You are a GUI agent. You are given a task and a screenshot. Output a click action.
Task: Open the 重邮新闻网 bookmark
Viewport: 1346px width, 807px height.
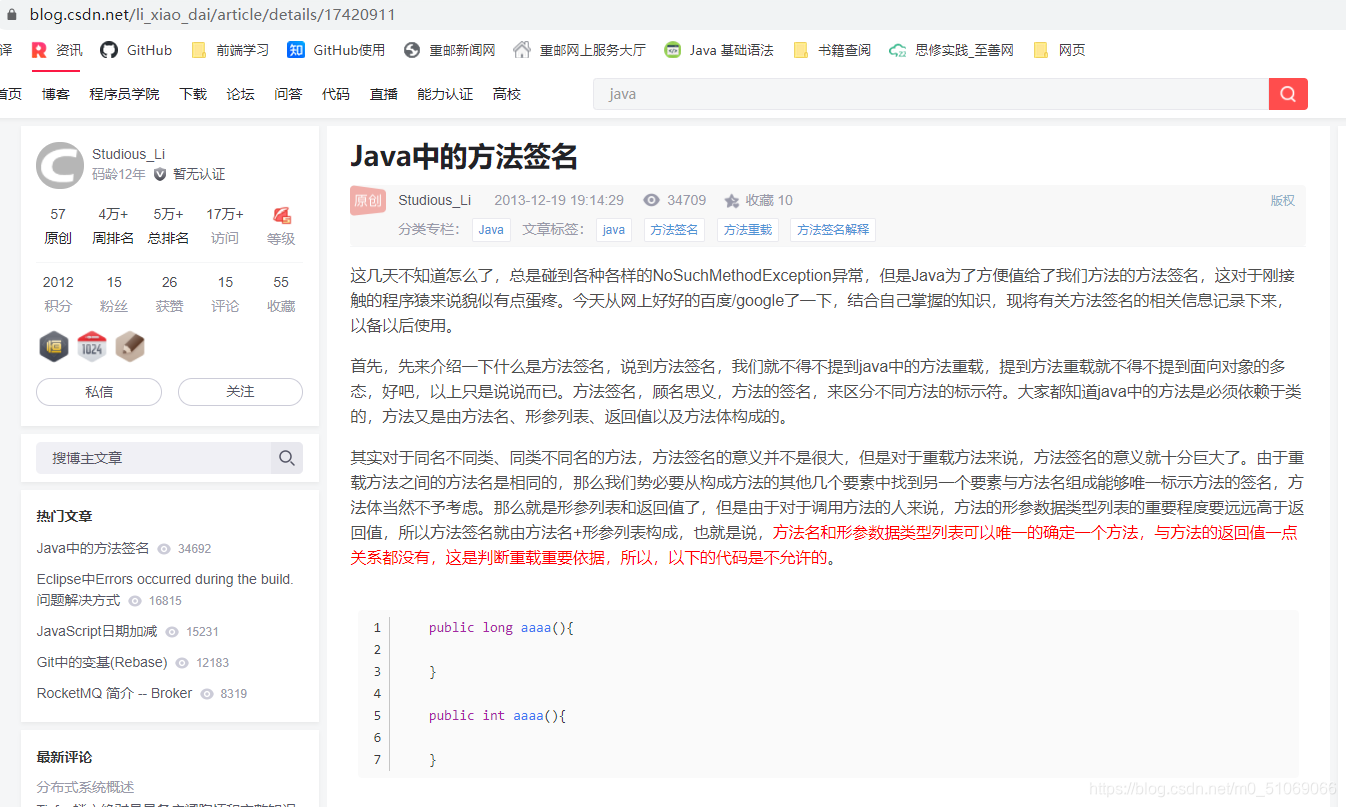pyautogui.click(x=450, y=50)
